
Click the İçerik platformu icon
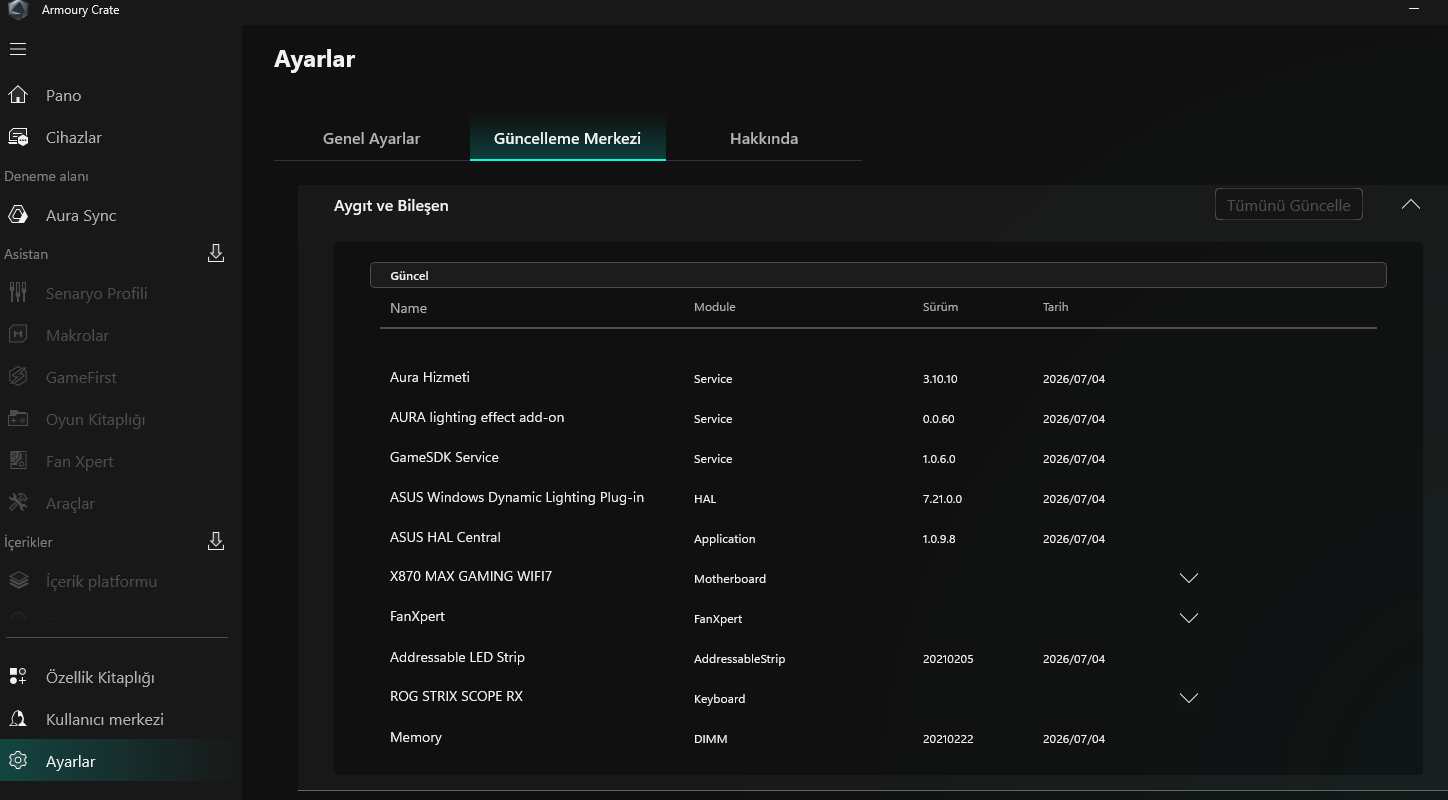18,581
